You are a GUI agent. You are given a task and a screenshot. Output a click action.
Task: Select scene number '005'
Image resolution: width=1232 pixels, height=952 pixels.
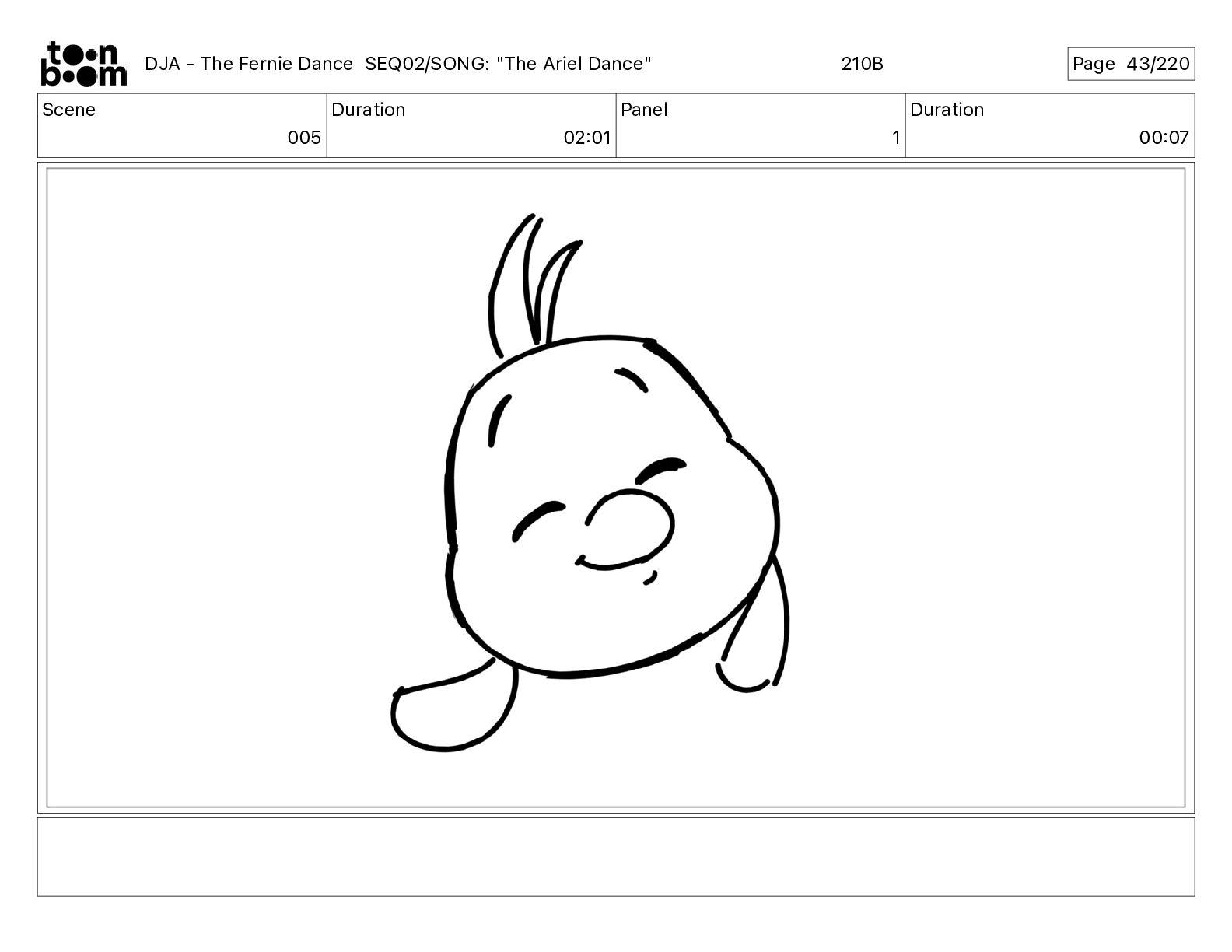pyautogui.click(x=304, y=138)
